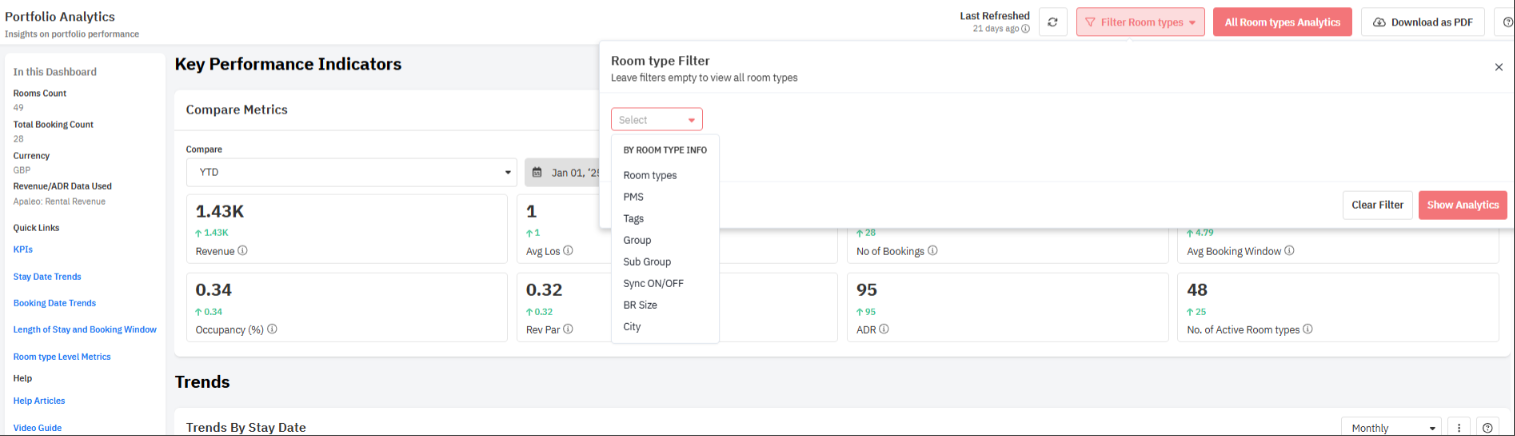The height and width of the screenshot is (436, 1515).
Task: Click the info icon next to Avg Booking Window
Action: tap(1289, 251)
